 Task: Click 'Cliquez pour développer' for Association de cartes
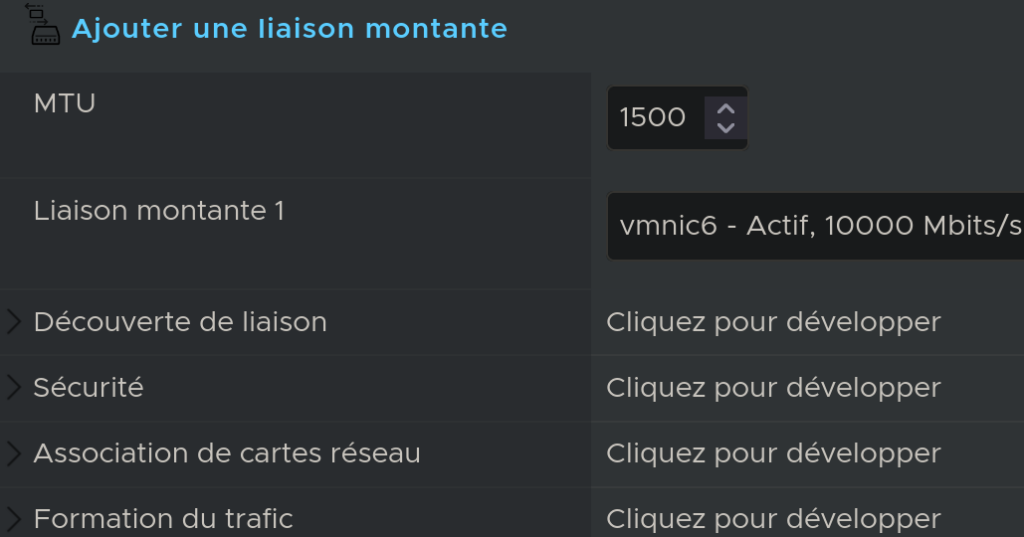773,454
